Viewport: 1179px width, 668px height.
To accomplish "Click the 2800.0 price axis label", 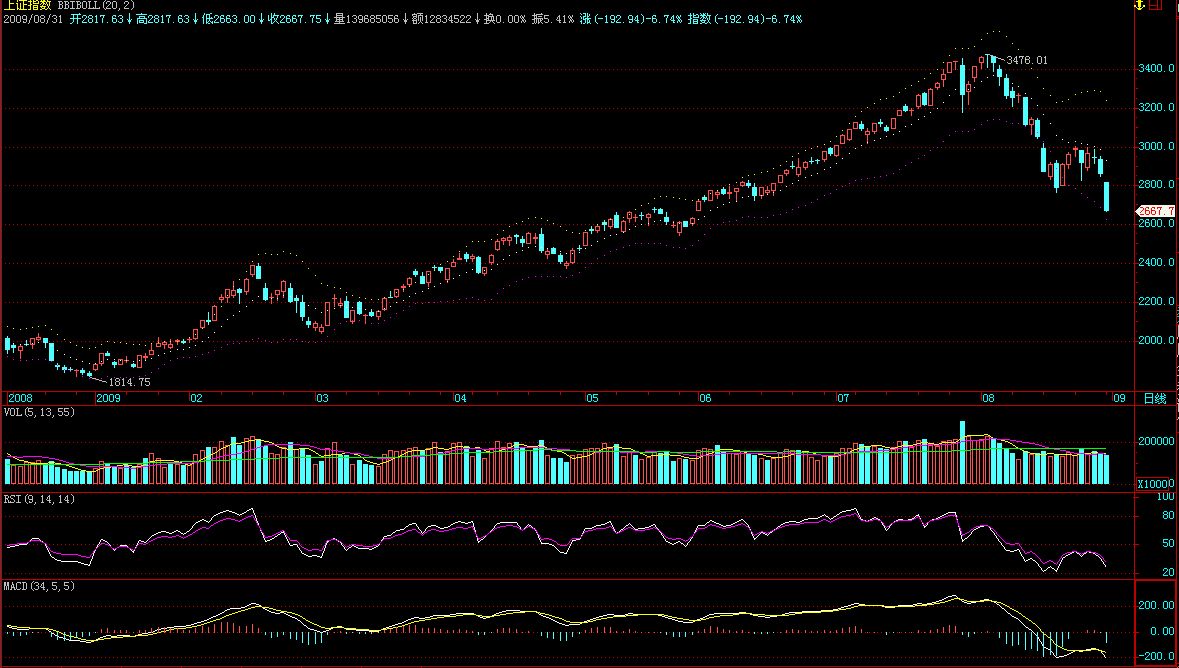I will pos(1156,184).
